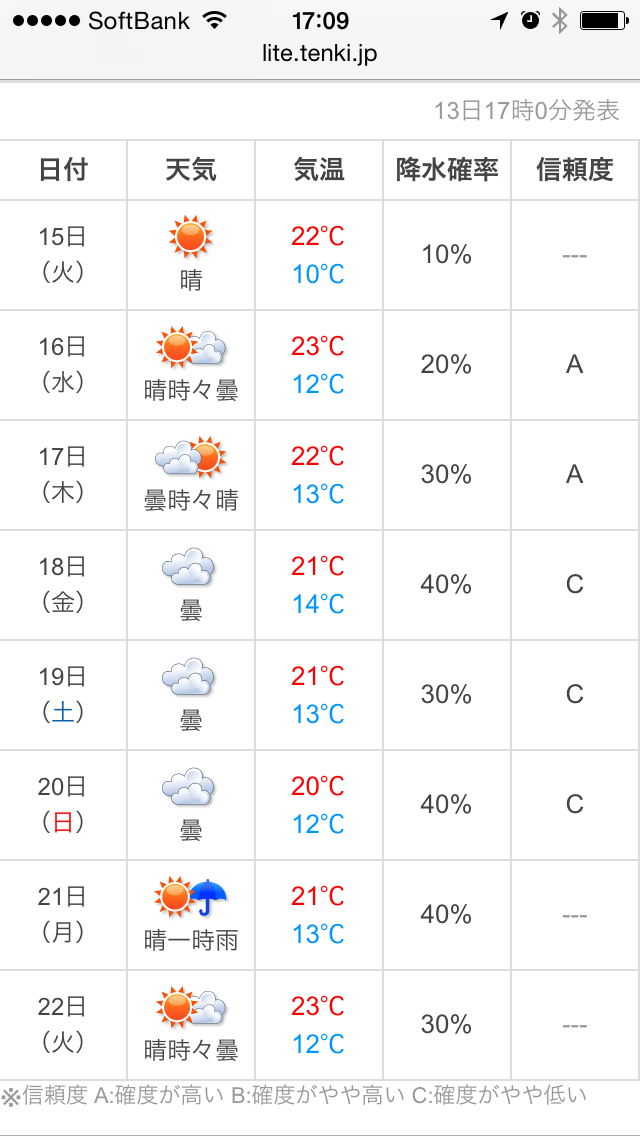The height and width of the screenshot is (1136, 640).
Task: Select the 日付 column header
Action: coord(63,170)
